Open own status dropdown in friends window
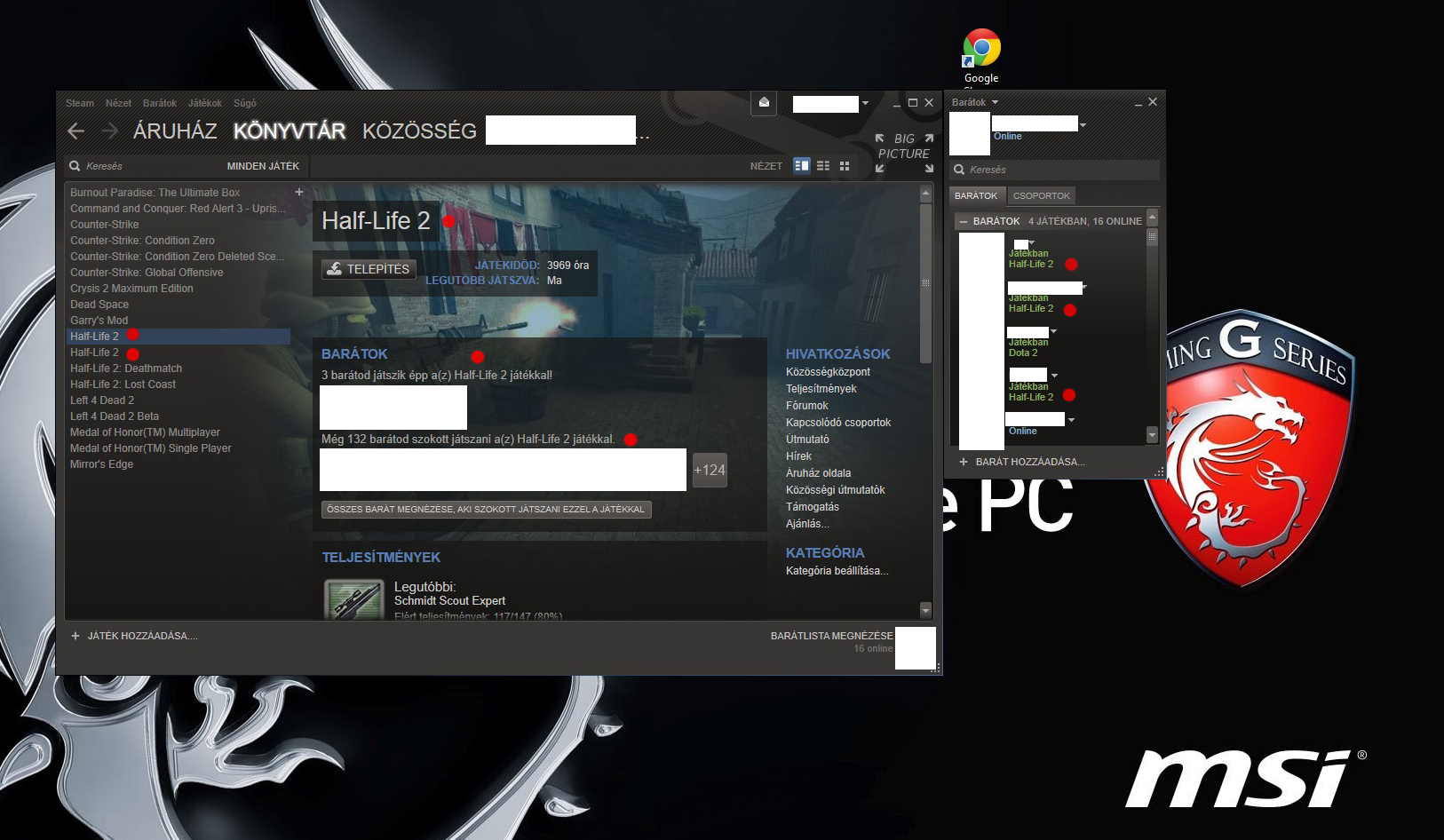 (1083, 125)
